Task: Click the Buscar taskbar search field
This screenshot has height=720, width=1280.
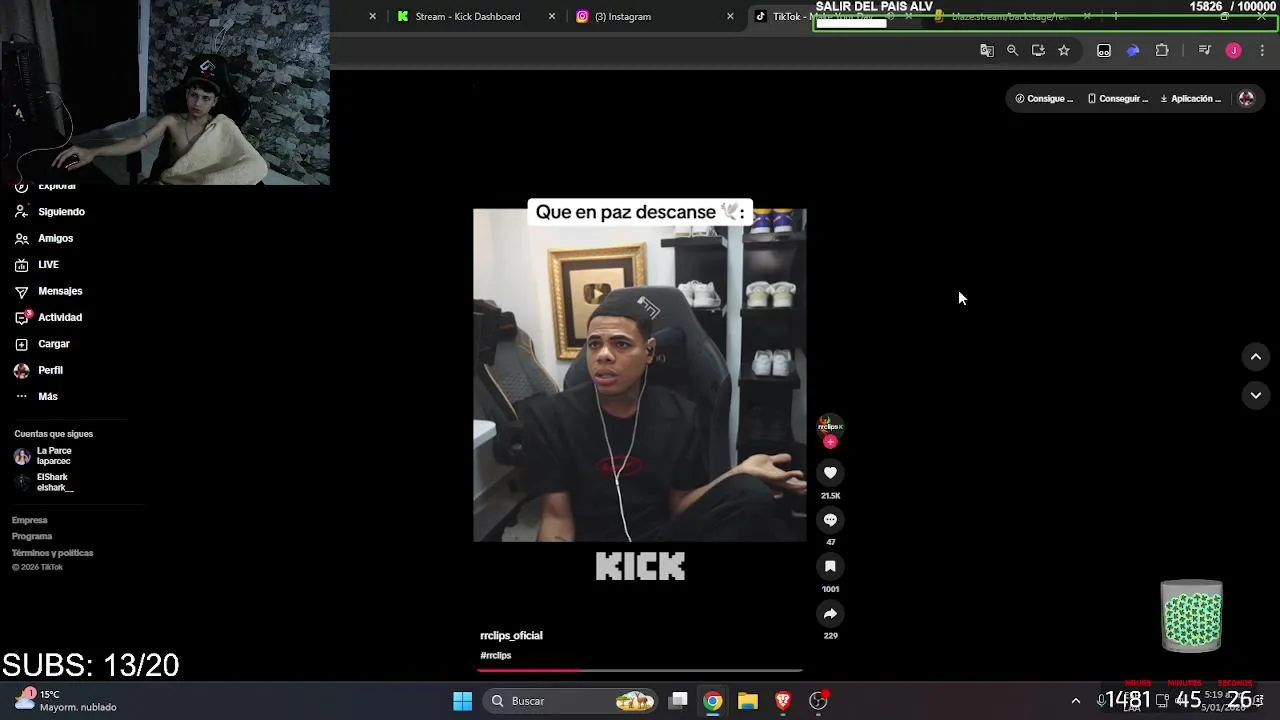Action: pos(571,701)
